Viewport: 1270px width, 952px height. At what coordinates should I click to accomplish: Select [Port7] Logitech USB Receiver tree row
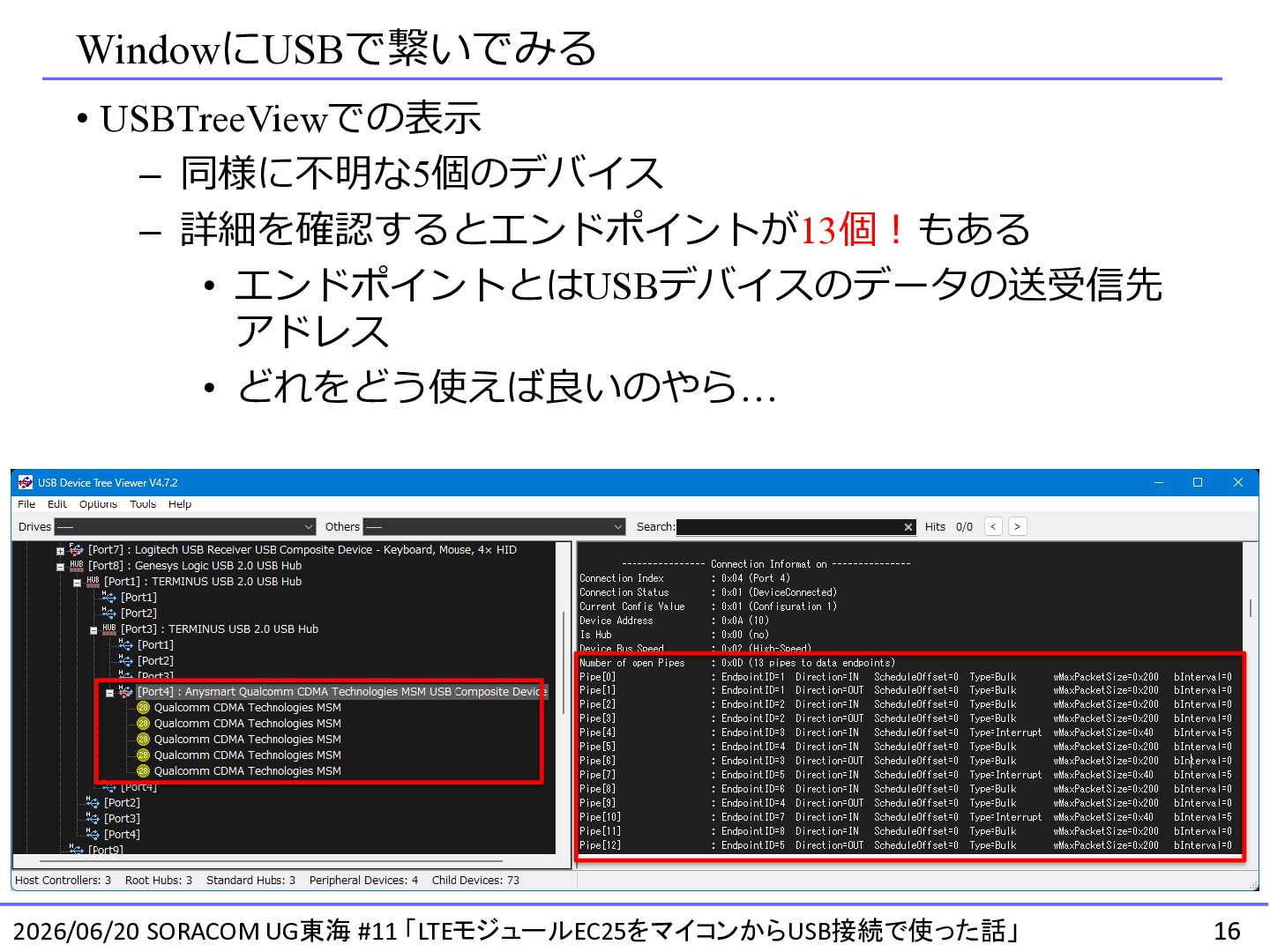coord(303,550)
